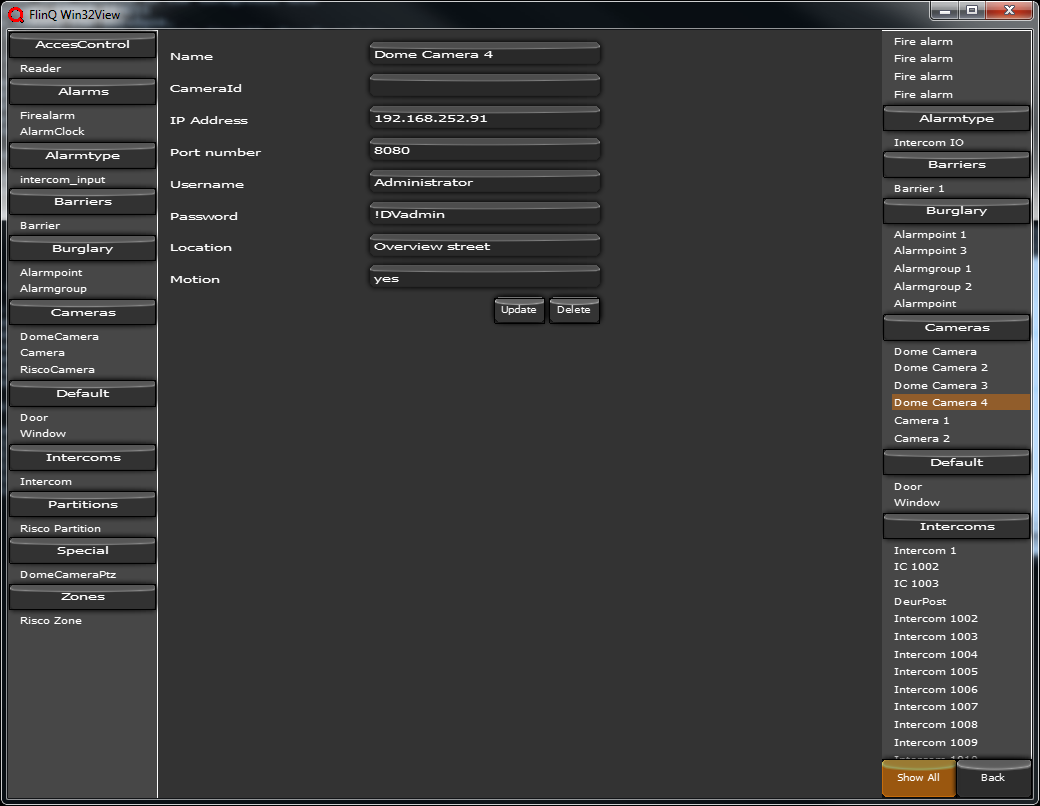Select IC 1003 in right list
The height and width of the screenshot is (806, 1040).
pyautogui.click(x=916, y=584)
